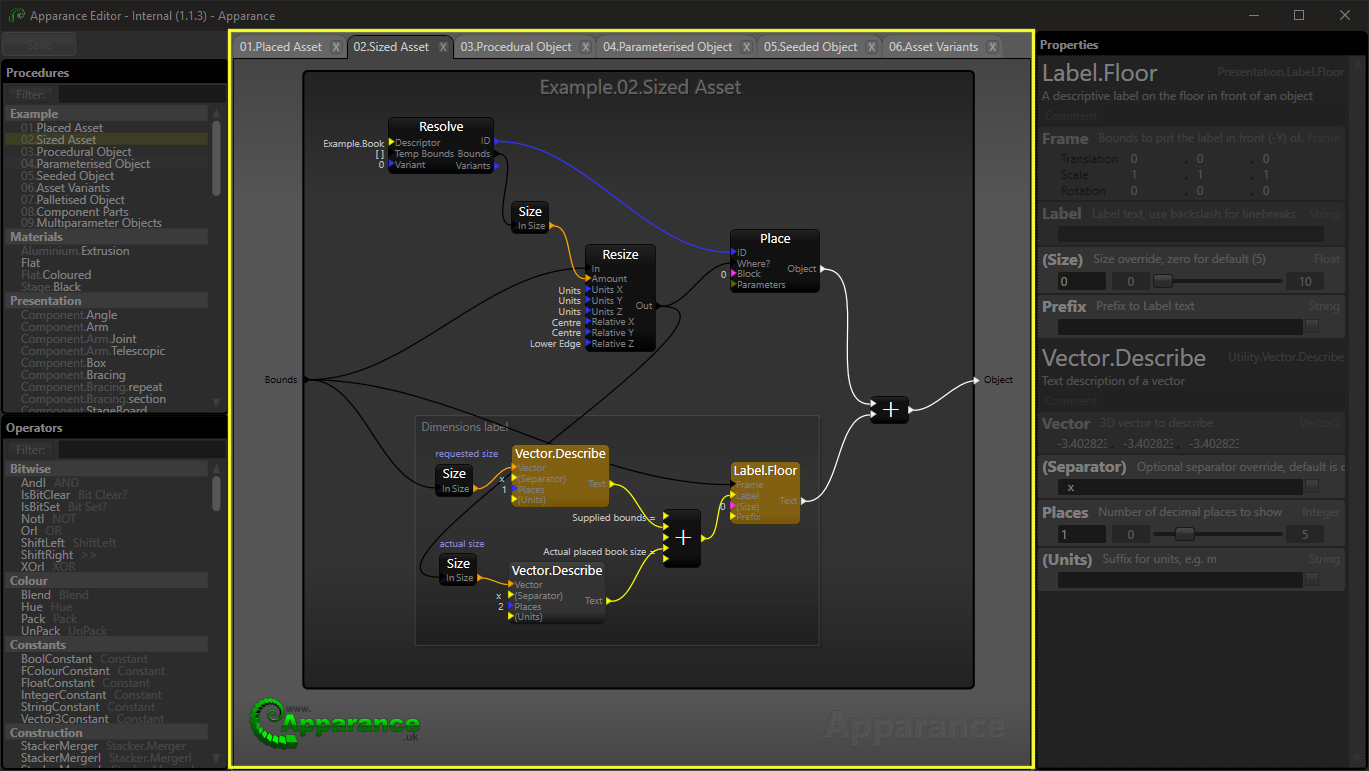This screenshot has width=1369, height=771.
Task: Collapse the Example group in Procedures
Action: [34, 114]
